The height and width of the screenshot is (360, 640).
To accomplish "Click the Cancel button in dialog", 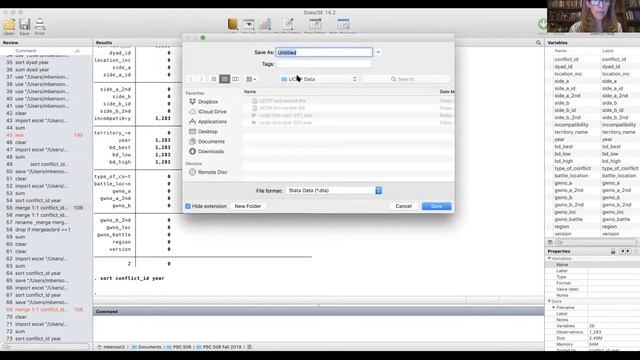I will [x=403, y=206].
